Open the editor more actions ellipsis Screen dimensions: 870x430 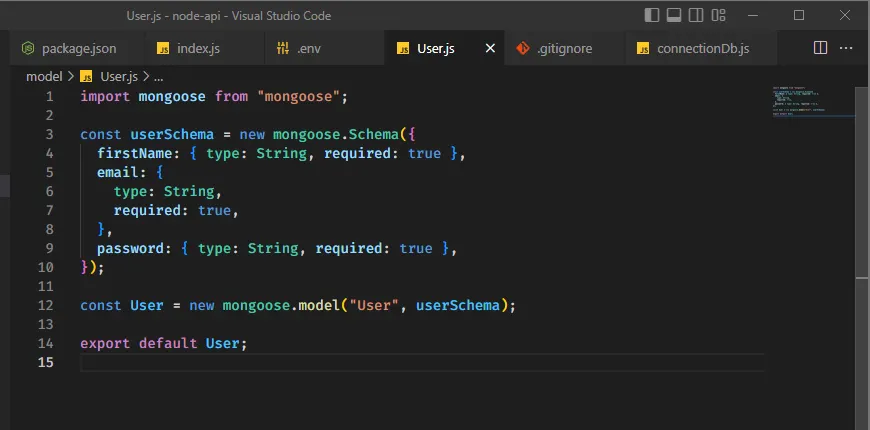[x=846, y=48]
